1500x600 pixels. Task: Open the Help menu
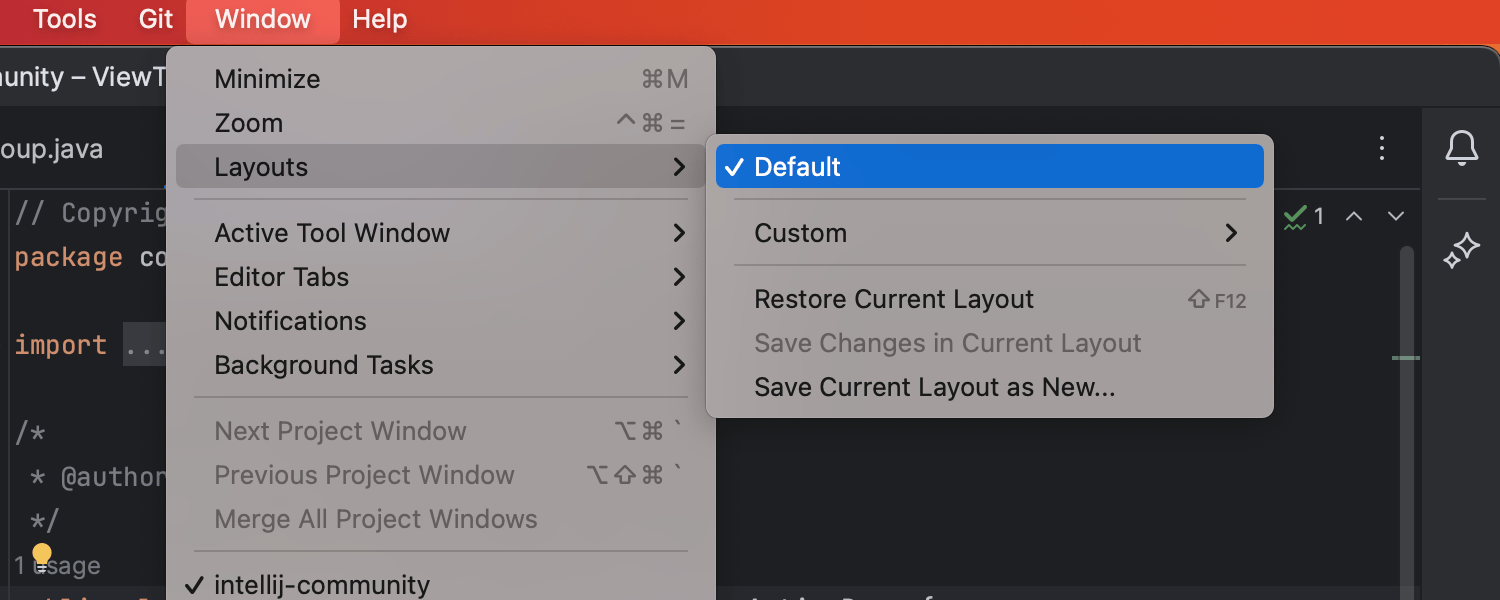pos(379,19)
